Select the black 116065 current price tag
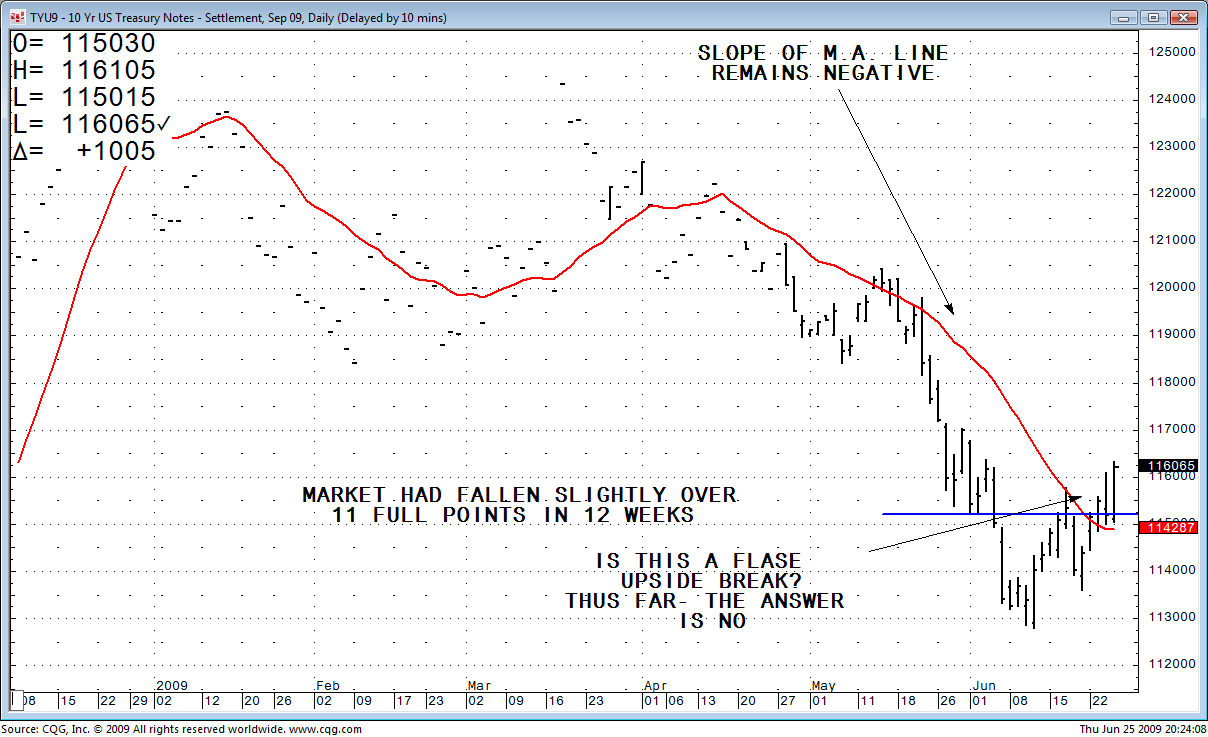Viewport: 1208px width, 737px height. (x=1168, y=466)
